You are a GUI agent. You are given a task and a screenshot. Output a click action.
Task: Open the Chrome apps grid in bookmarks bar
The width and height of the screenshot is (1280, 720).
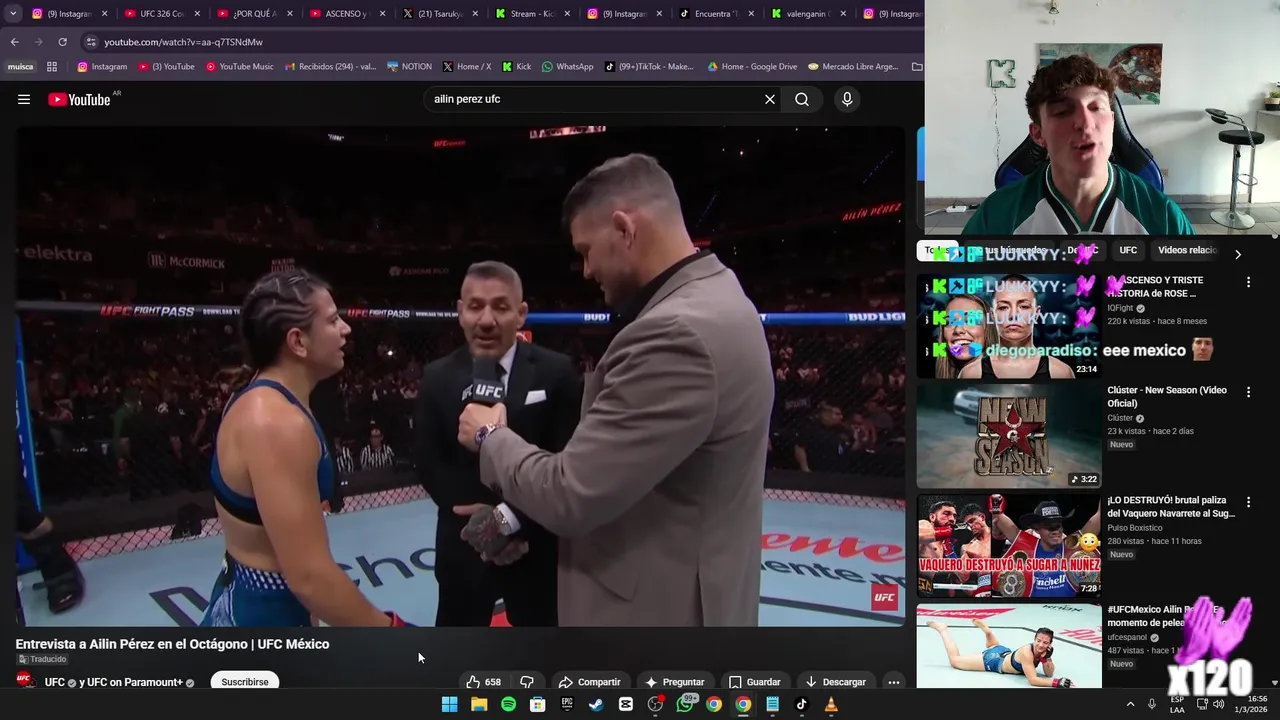point(52,67)
